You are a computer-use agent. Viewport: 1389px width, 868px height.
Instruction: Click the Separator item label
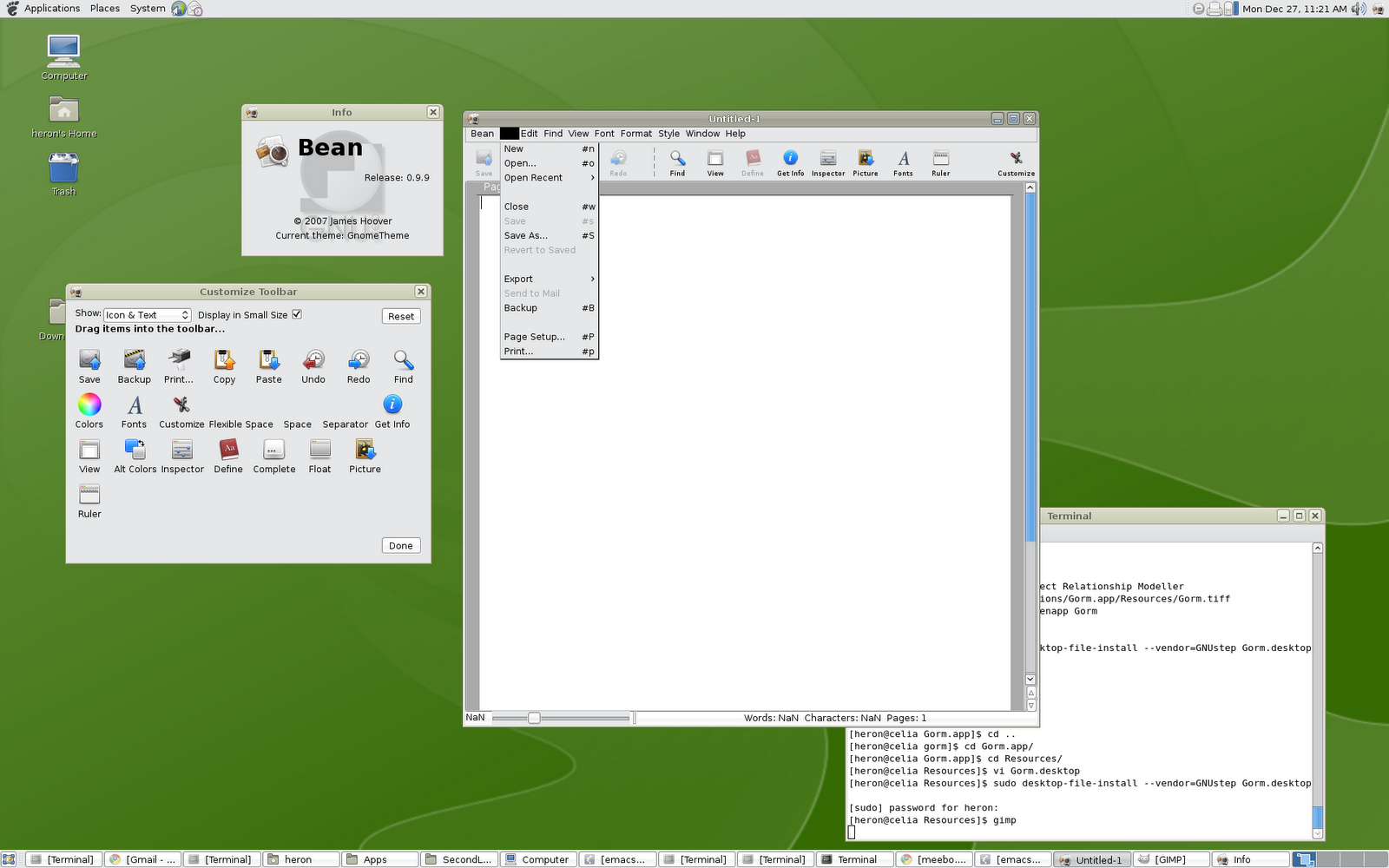[x=346, y=424]
